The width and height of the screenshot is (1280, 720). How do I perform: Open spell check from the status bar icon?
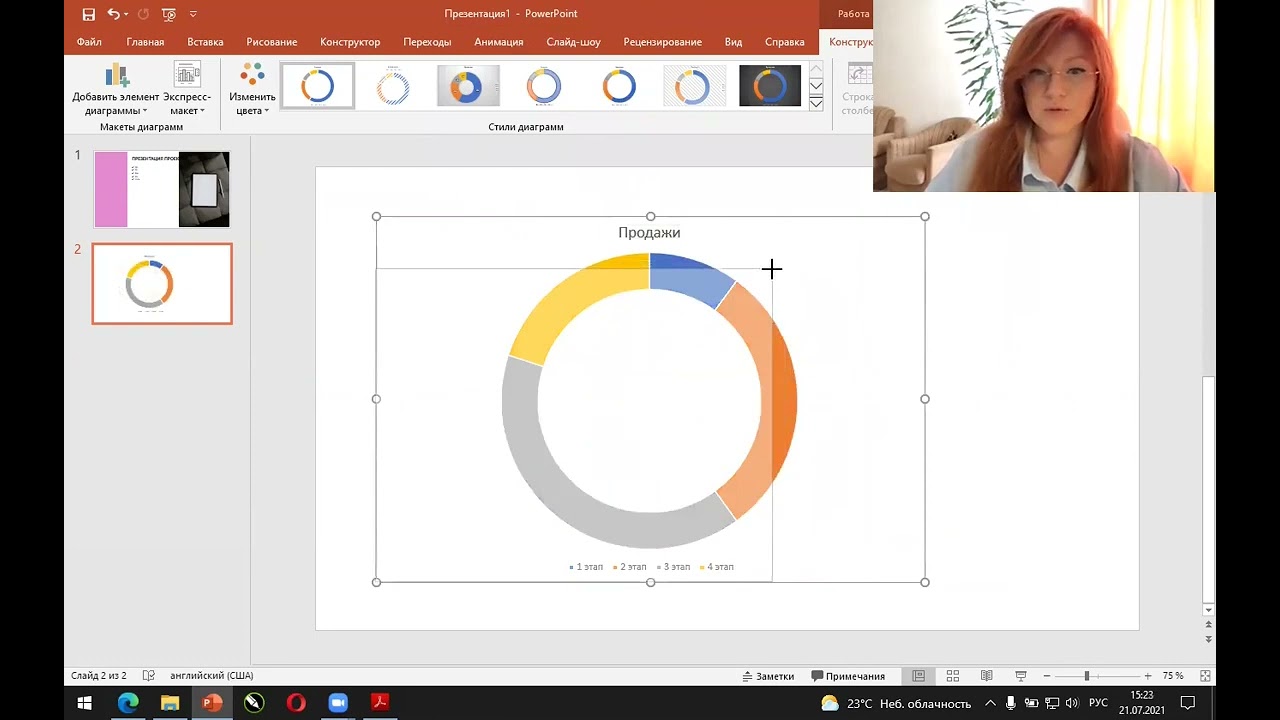149,676
